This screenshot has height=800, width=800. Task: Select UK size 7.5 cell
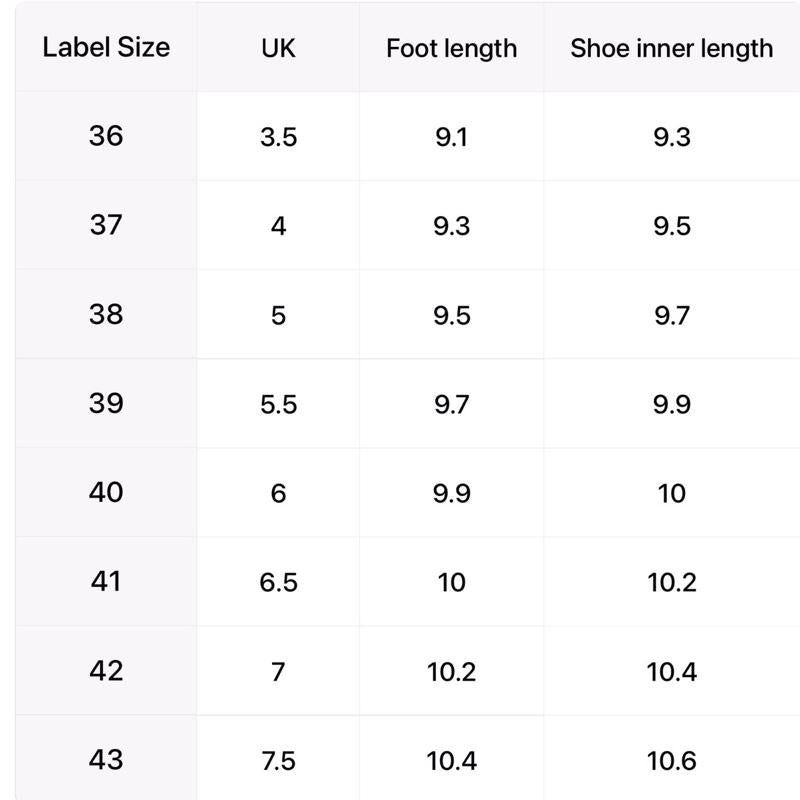(x=278, y=760)
